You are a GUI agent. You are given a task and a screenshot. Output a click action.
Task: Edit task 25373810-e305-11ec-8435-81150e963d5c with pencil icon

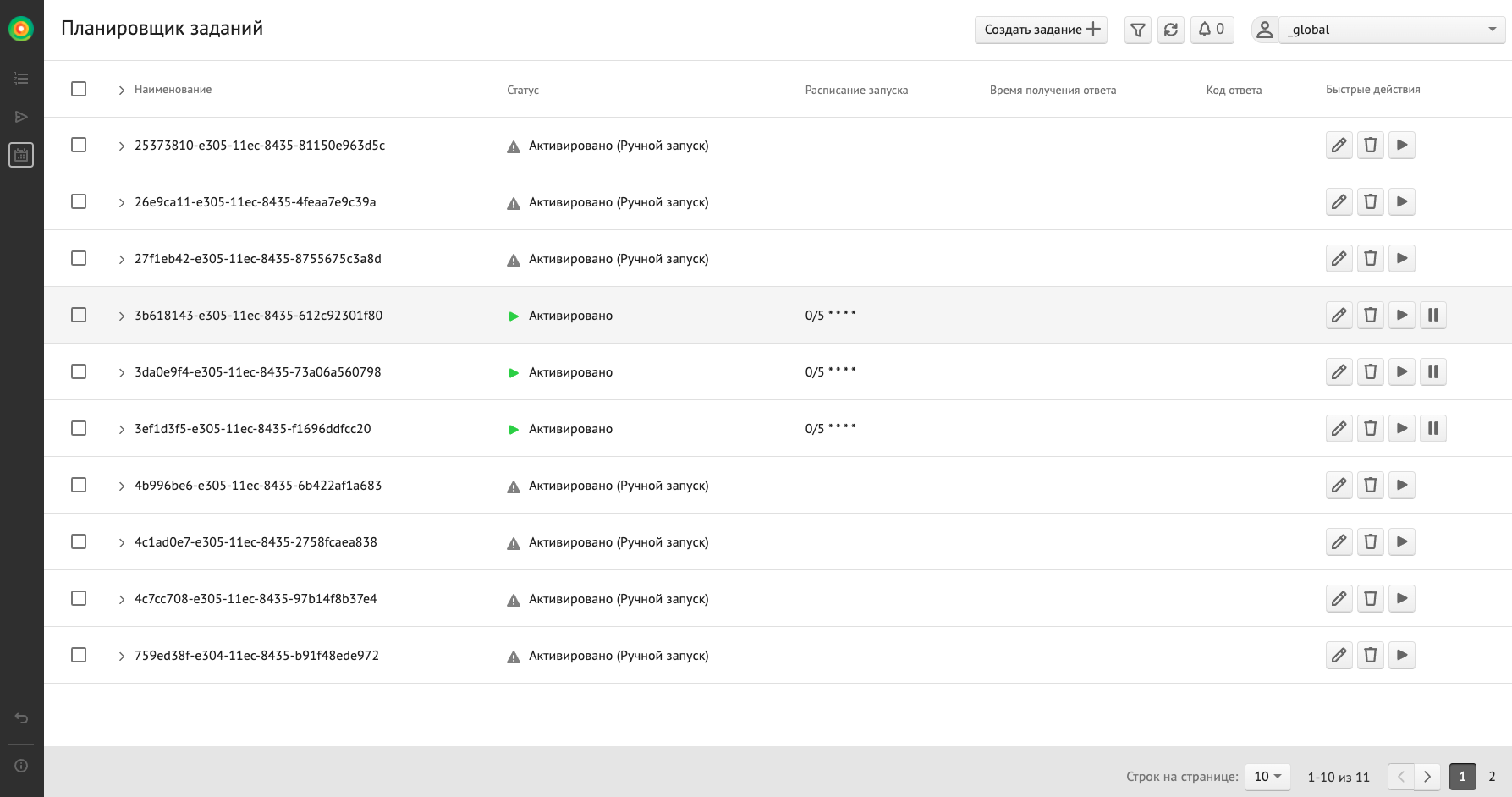[x=1339, y=146]
